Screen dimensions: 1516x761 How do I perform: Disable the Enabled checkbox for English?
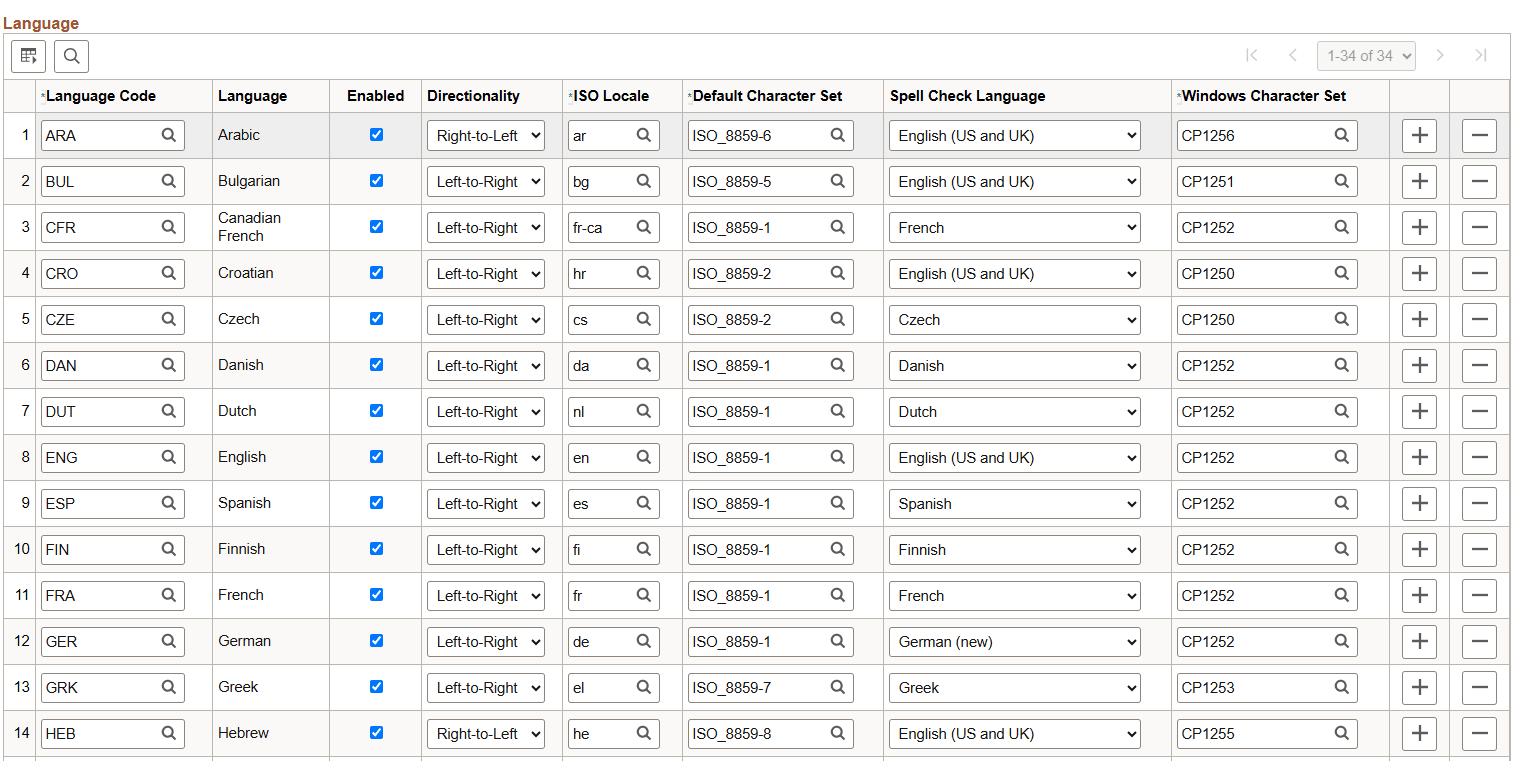[376, 457]
